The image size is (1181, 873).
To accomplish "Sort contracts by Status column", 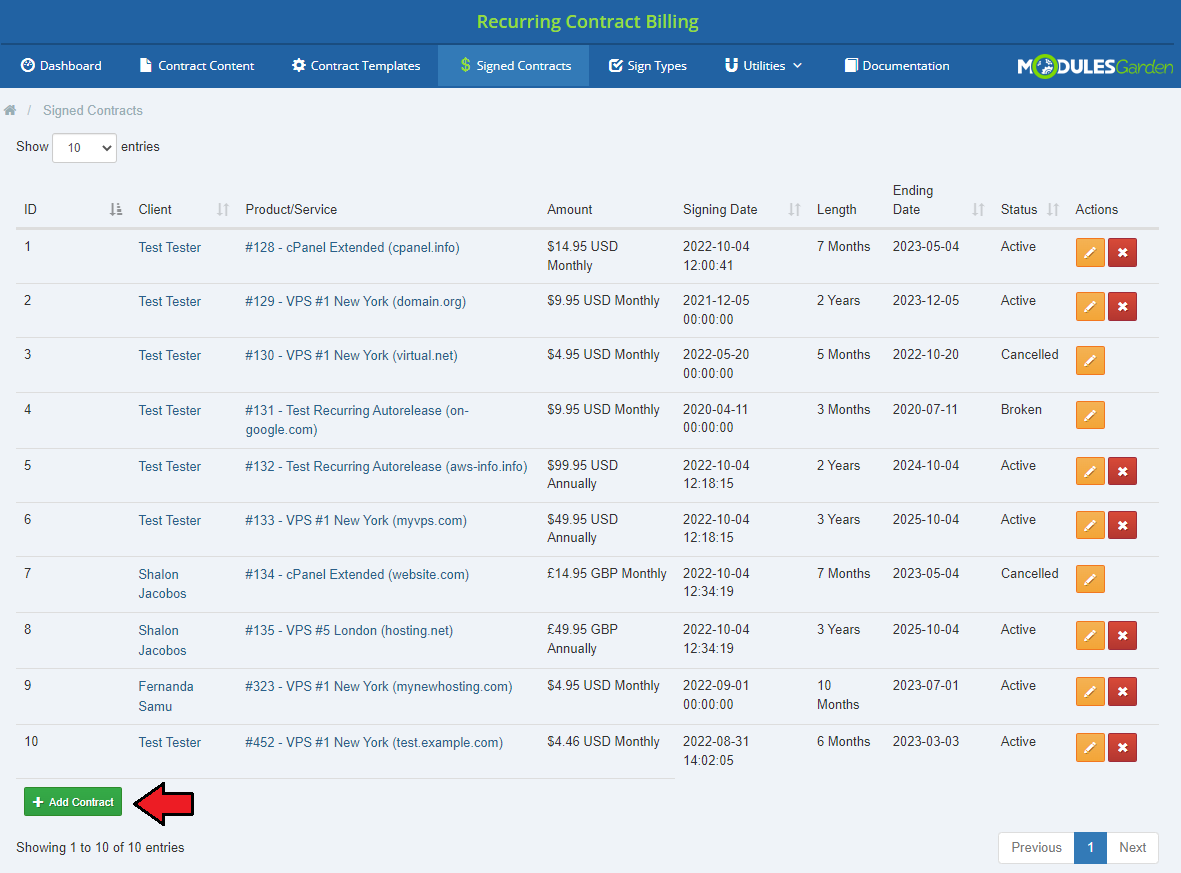I will (1029, 209).
